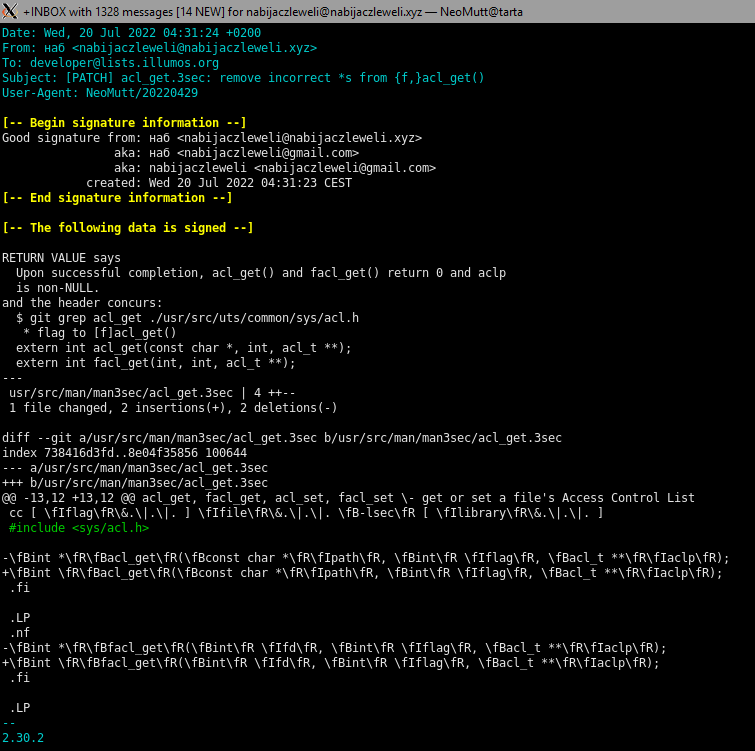The height and width of the screenshot is (751, 755).
Task: Click the Begin signature information marker
Action: coord(125,122)
